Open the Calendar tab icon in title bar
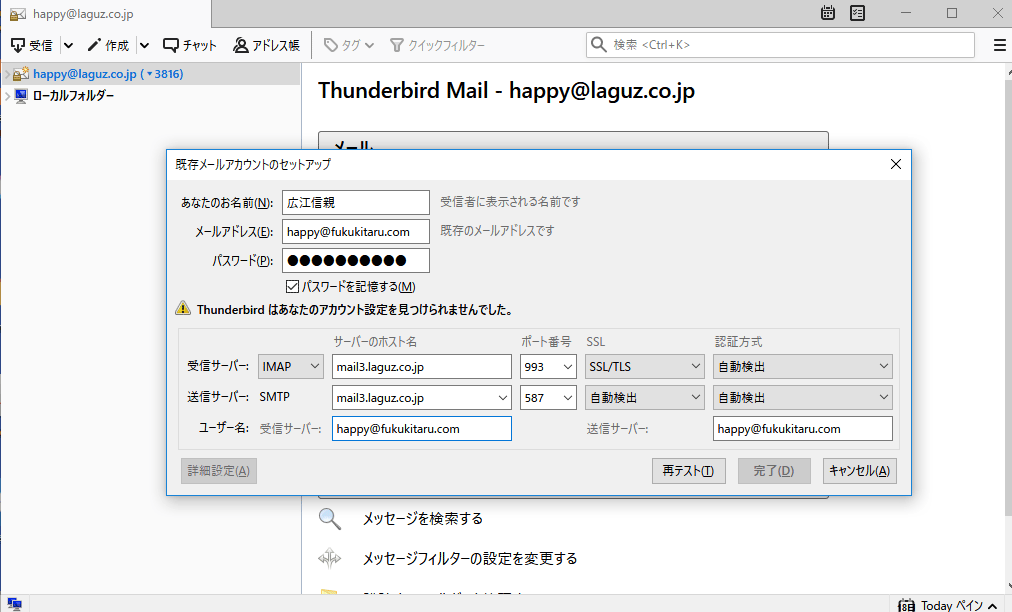 click(827, 13)
